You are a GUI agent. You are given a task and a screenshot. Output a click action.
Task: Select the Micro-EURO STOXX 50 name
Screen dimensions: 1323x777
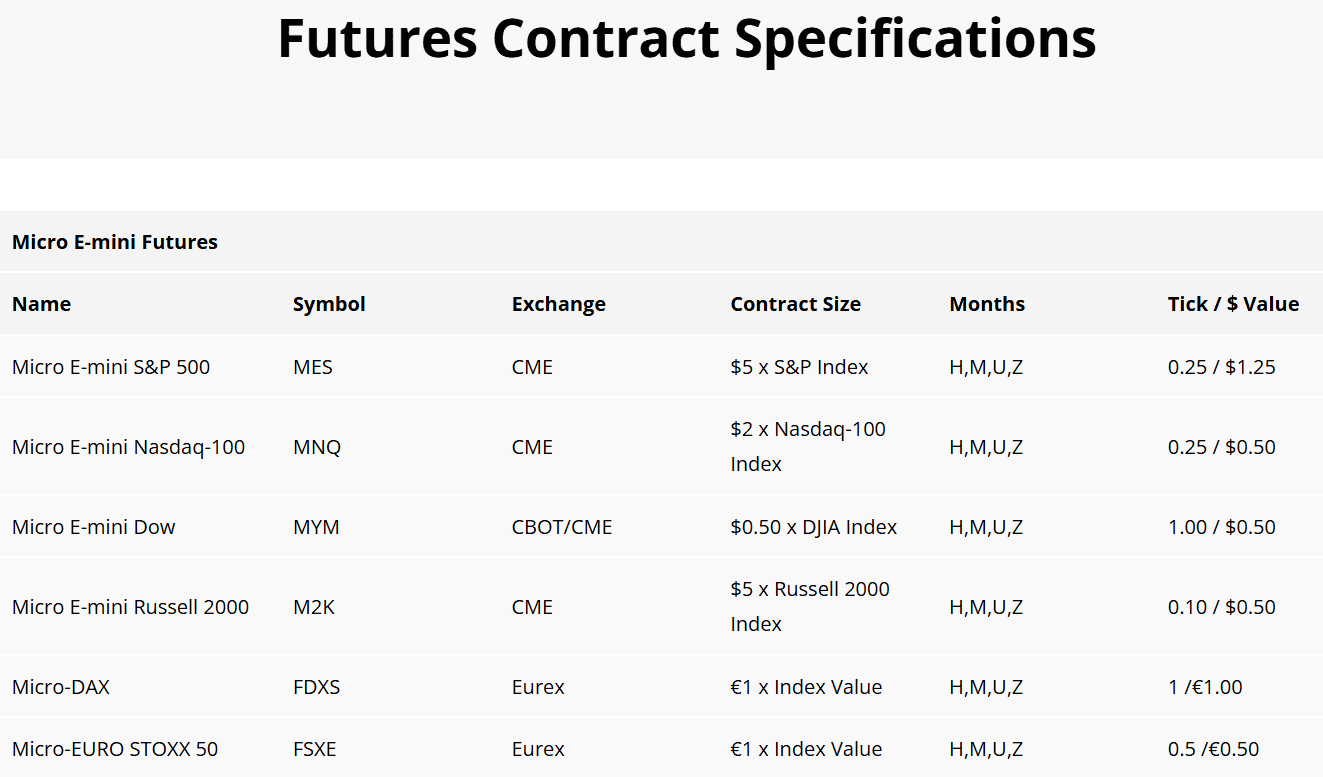115,749
